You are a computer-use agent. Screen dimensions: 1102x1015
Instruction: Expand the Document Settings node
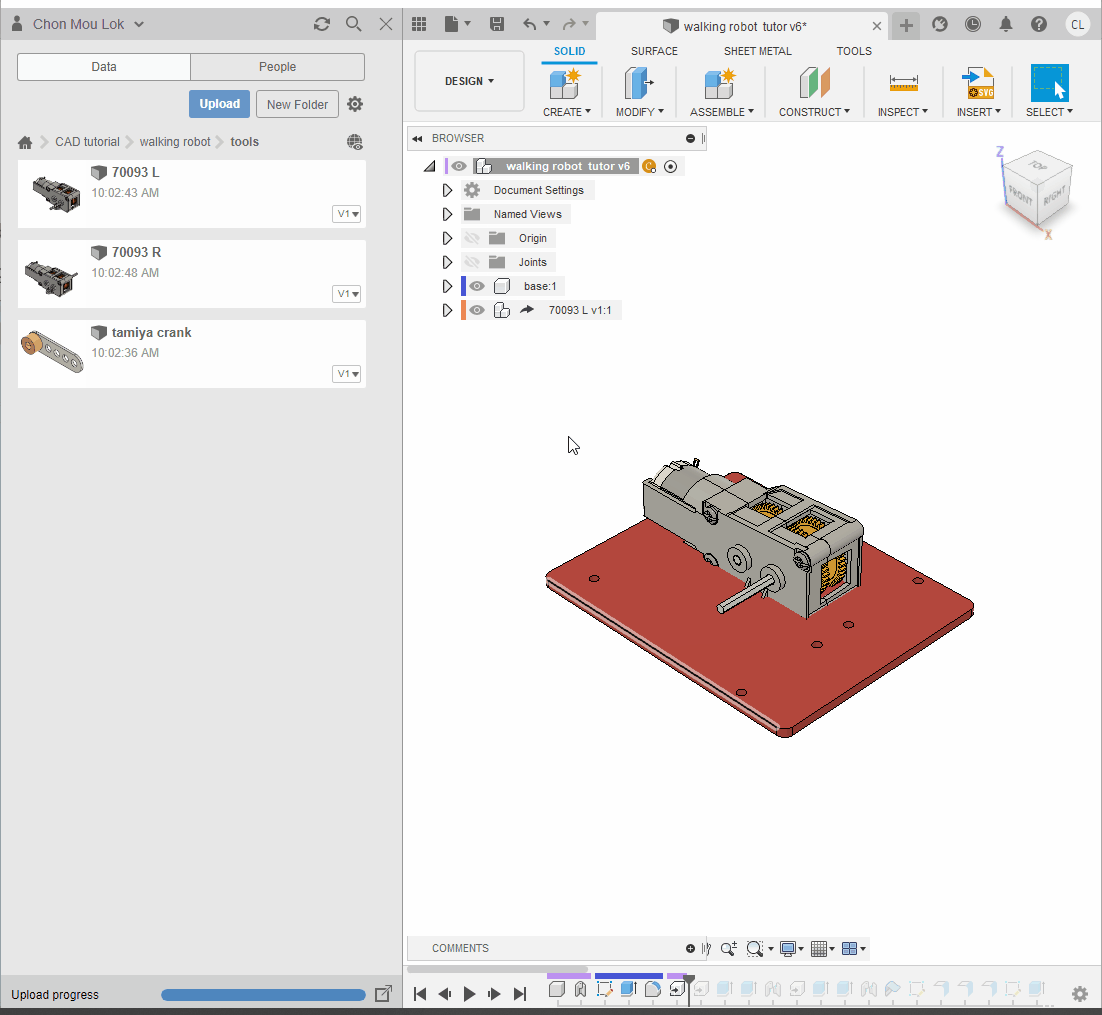pos(447,190)
